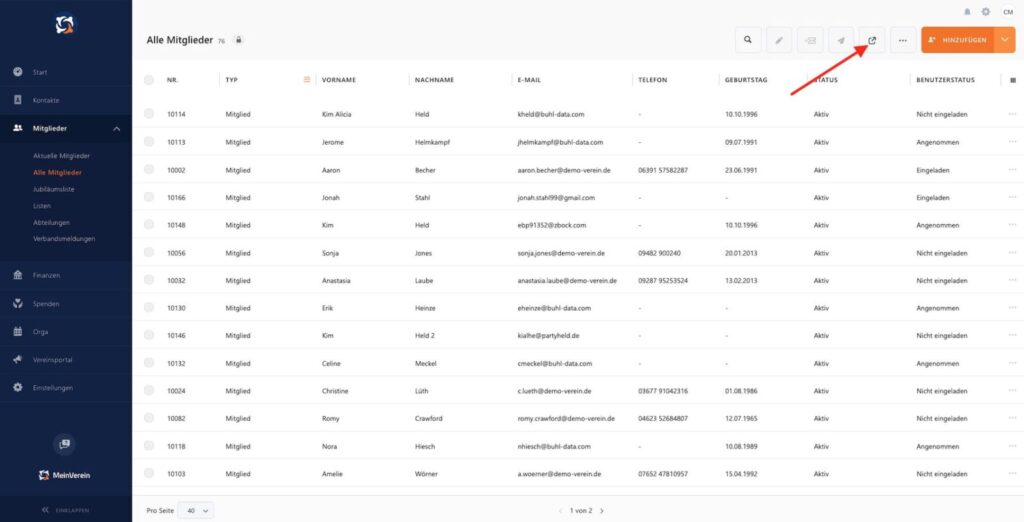The height and width of the screenshot is (522, 1024).
Task: Select checkbox for member 10148
Action: [x=149, y=225]
